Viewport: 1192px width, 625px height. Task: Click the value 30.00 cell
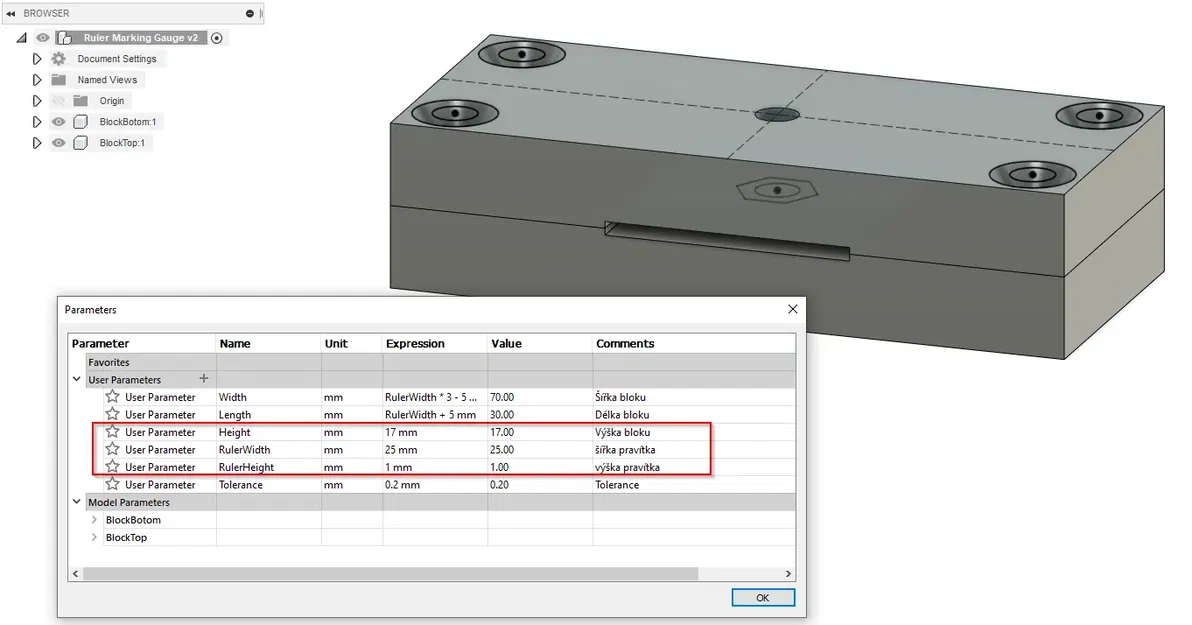point(540,414)
